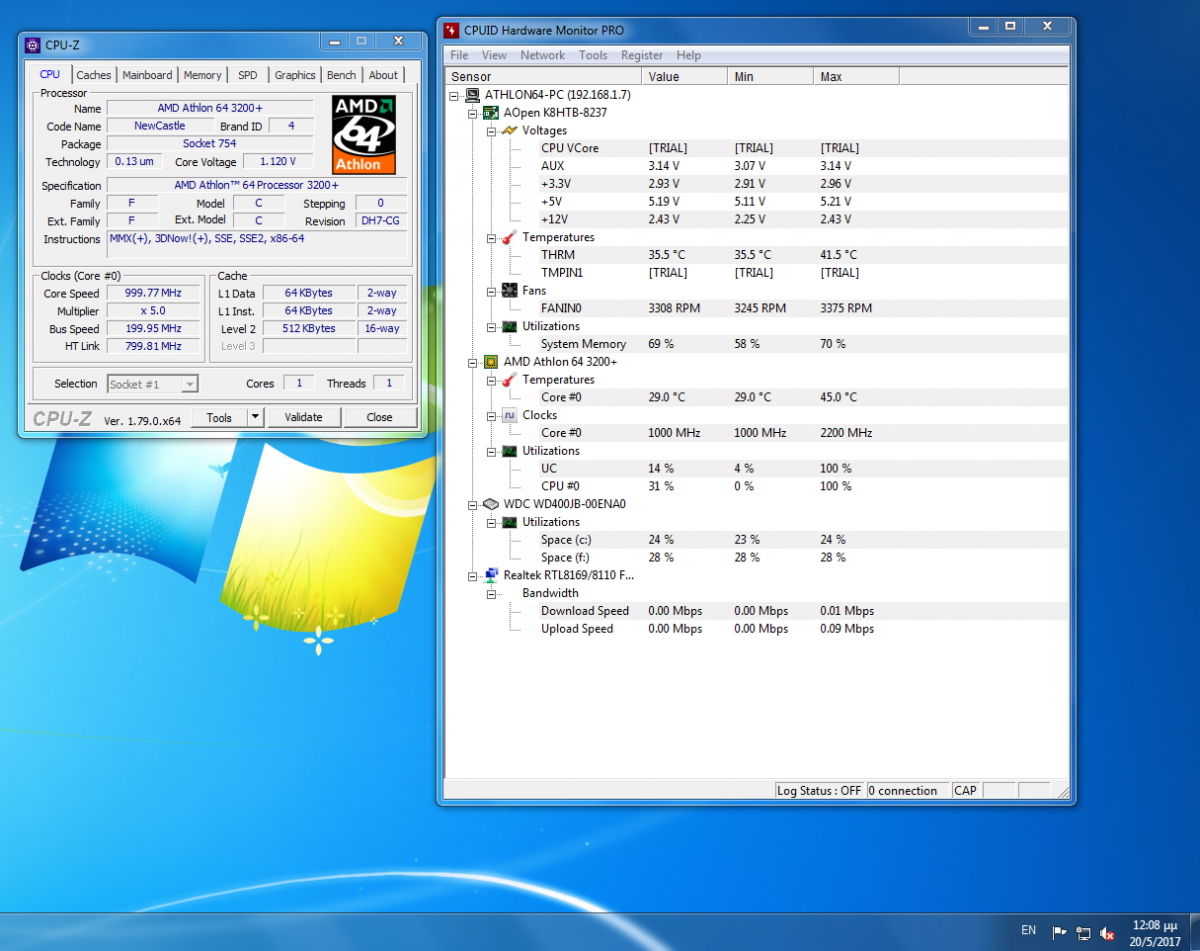Click the CPU-Z title bar icon

click(33, 44)
